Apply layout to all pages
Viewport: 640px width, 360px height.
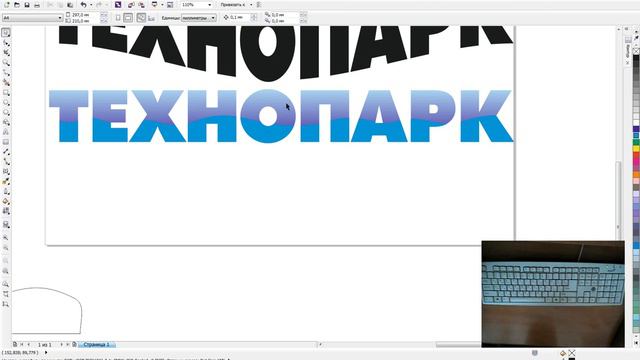[141, 18]
